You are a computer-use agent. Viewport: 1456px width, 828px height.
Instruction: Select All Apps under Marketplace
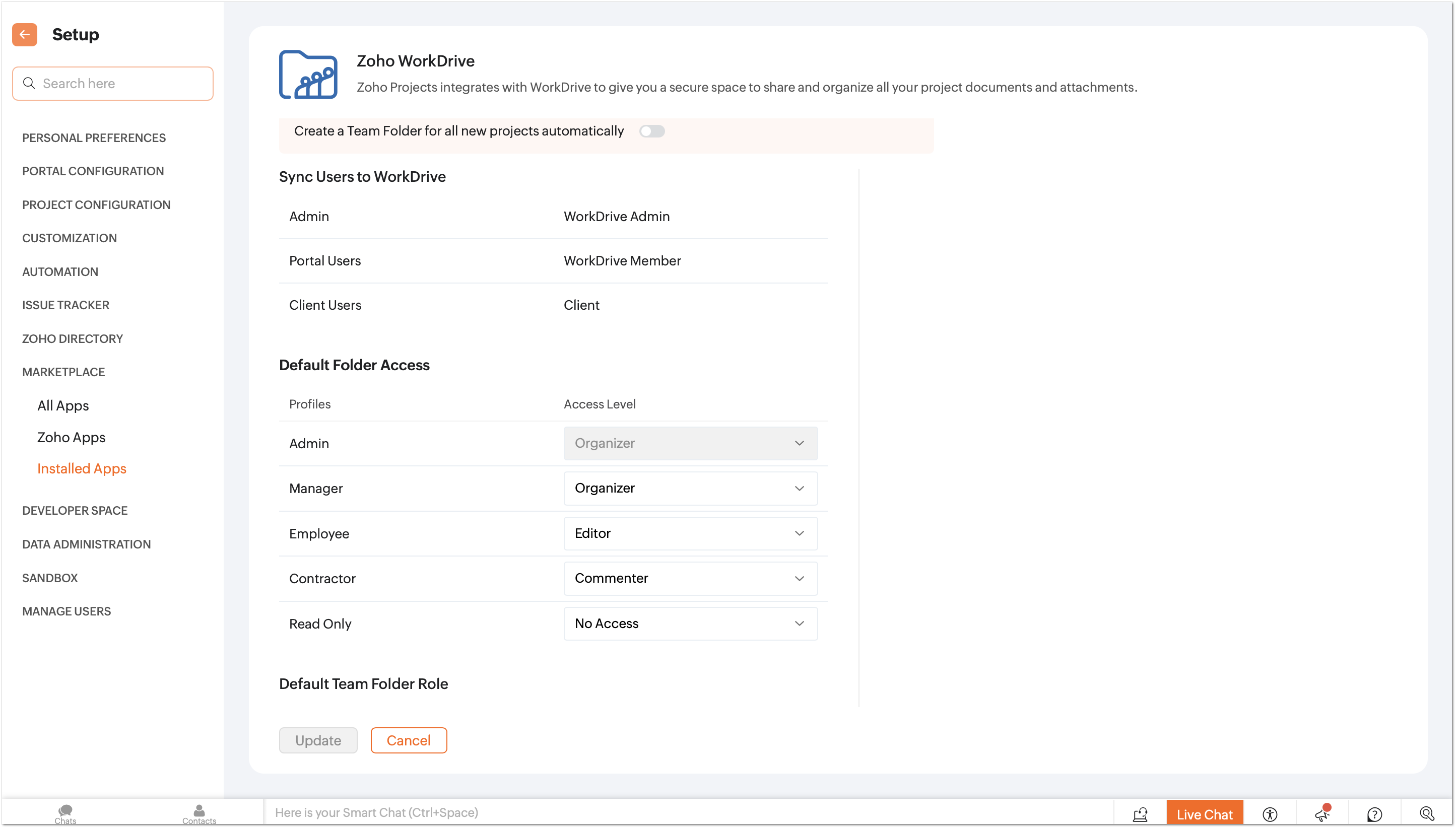63,405
